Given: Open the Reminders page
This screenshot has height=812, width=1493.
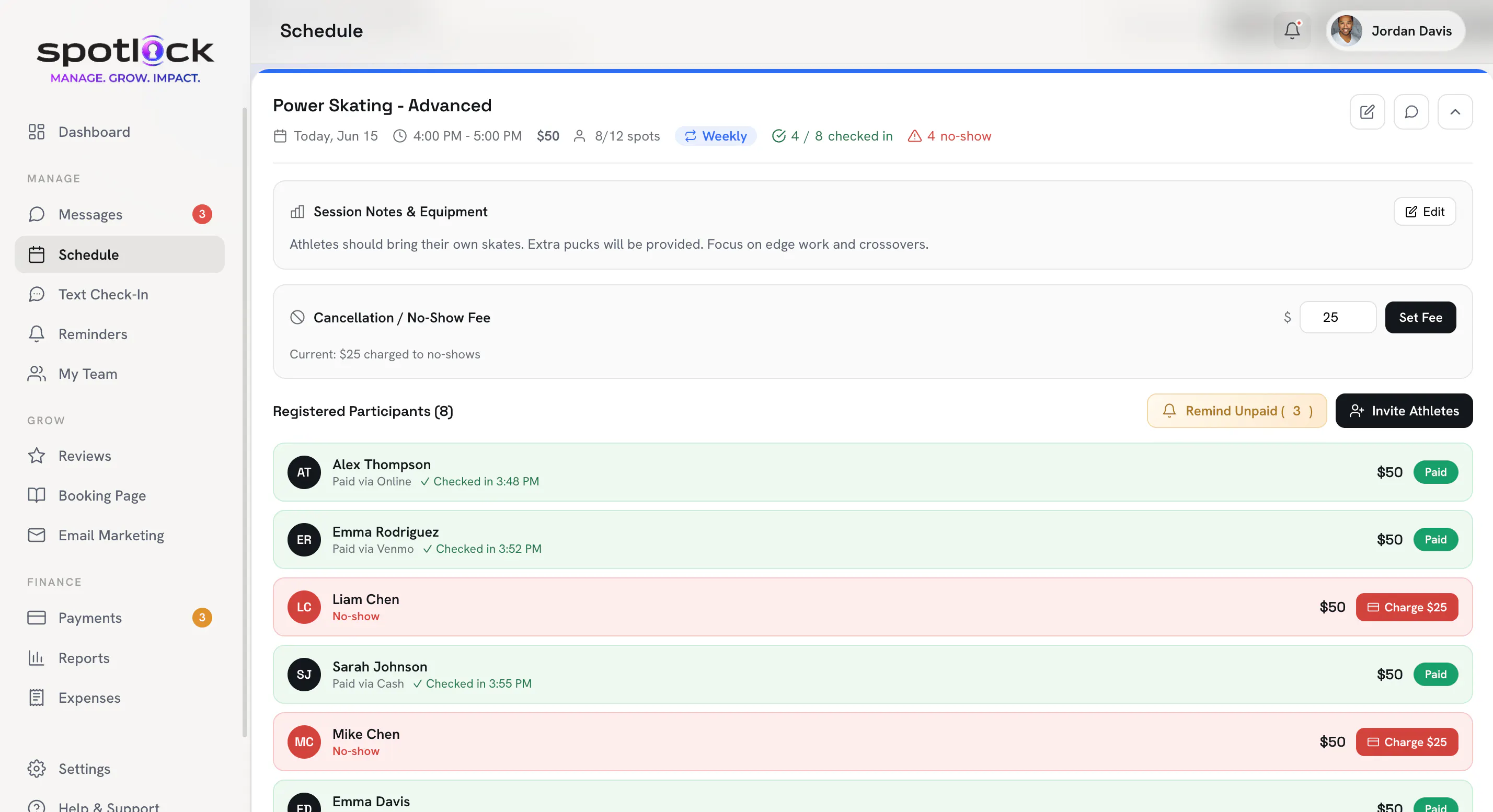Looking at the screenshot, I should click(x=119, y=334).
